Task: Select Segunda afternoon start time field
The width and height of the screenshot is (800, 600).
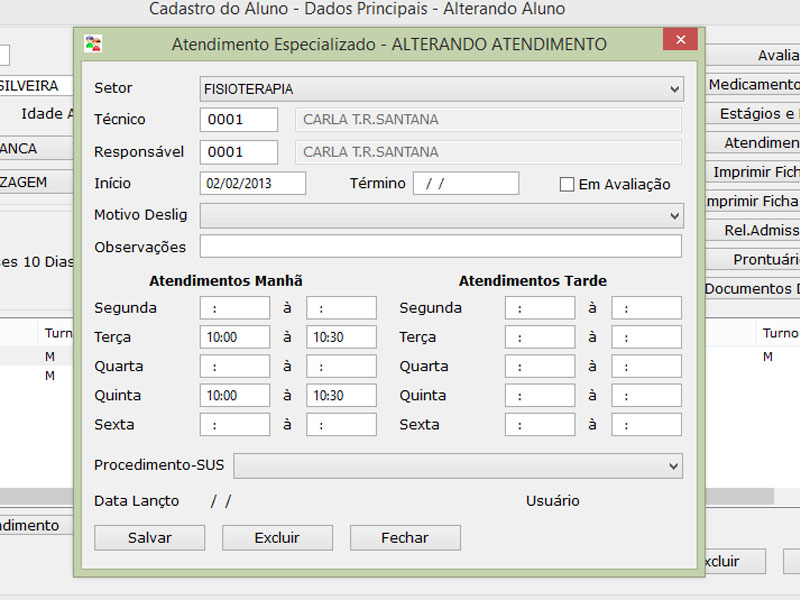Action: [x=539, y=308]
